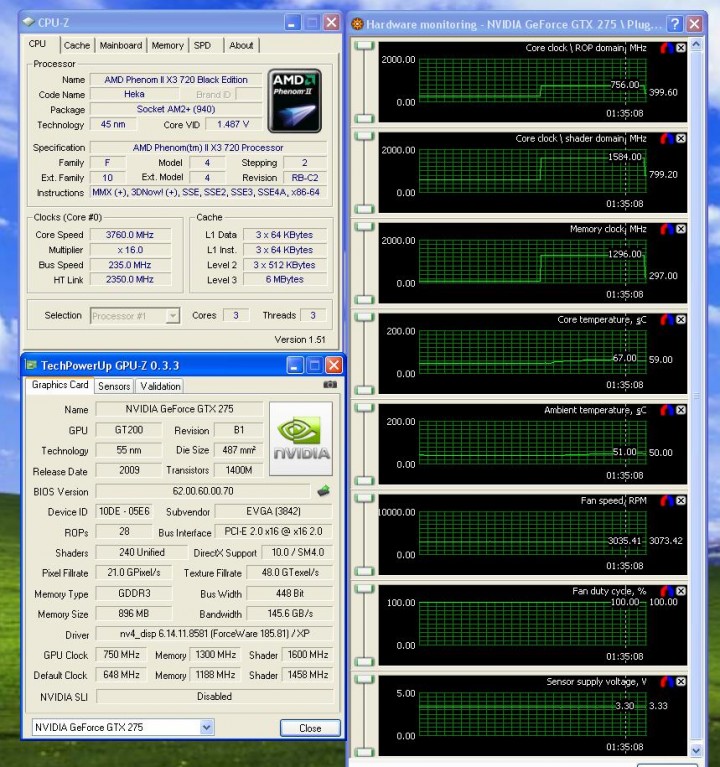Click the Hardware monitoring title bar gear icon

tap(358, 23)
